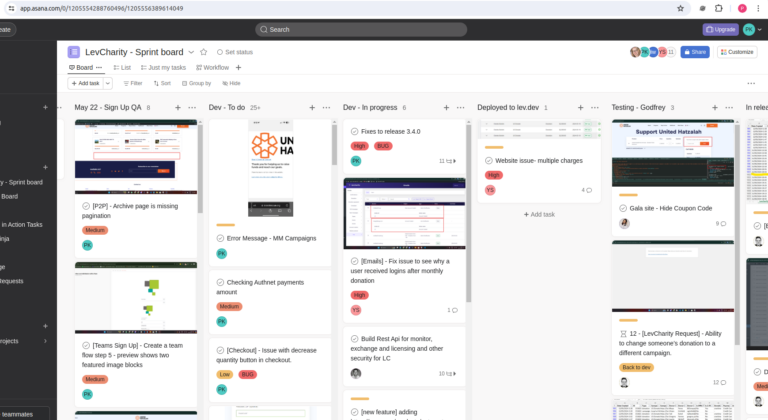The image size is (768, 420).
Task: Bookmark this page with browser star icon
Action: tap(680, 8)
